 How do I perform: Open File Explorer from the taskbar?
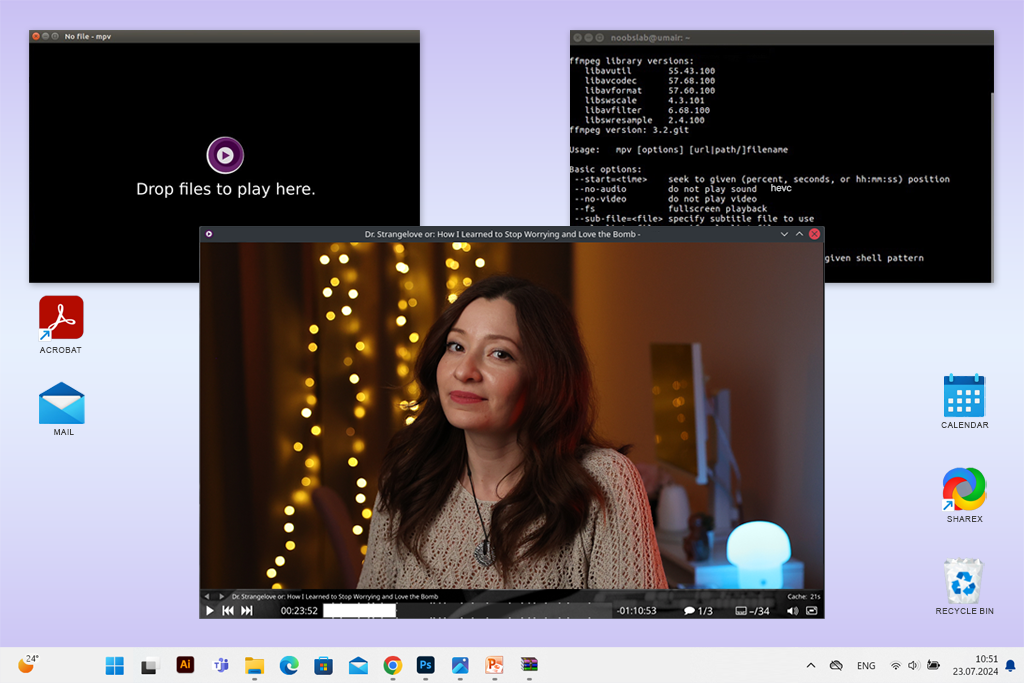tap(255, 665)
